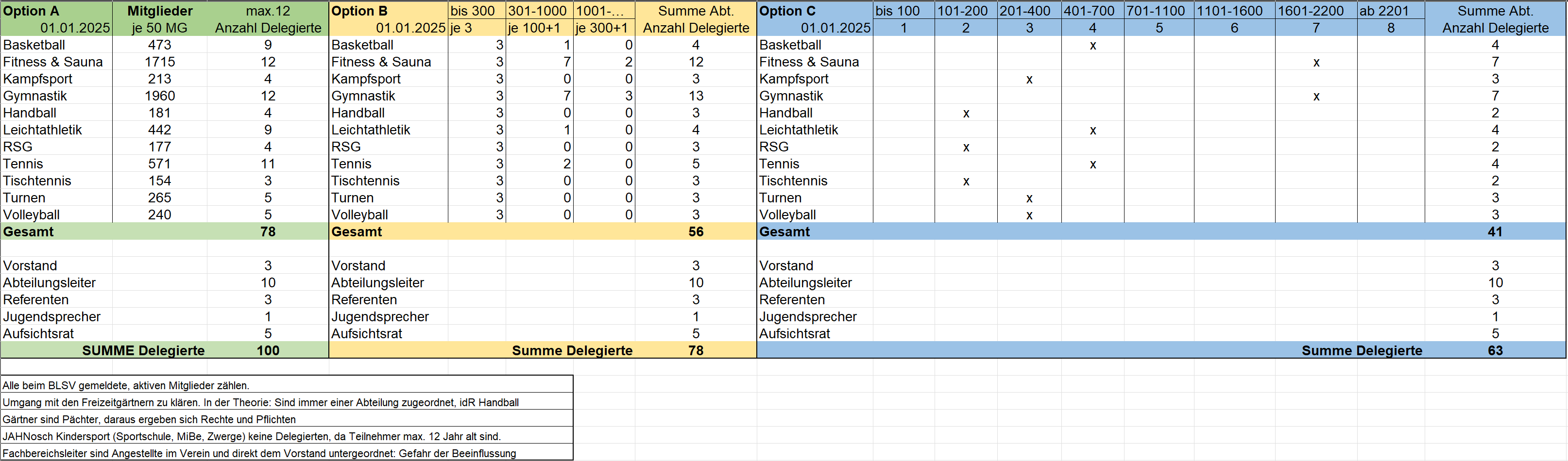Click Option C Gesamt total 41
The image size is (1568, 461).
[x=1494, y=232]
